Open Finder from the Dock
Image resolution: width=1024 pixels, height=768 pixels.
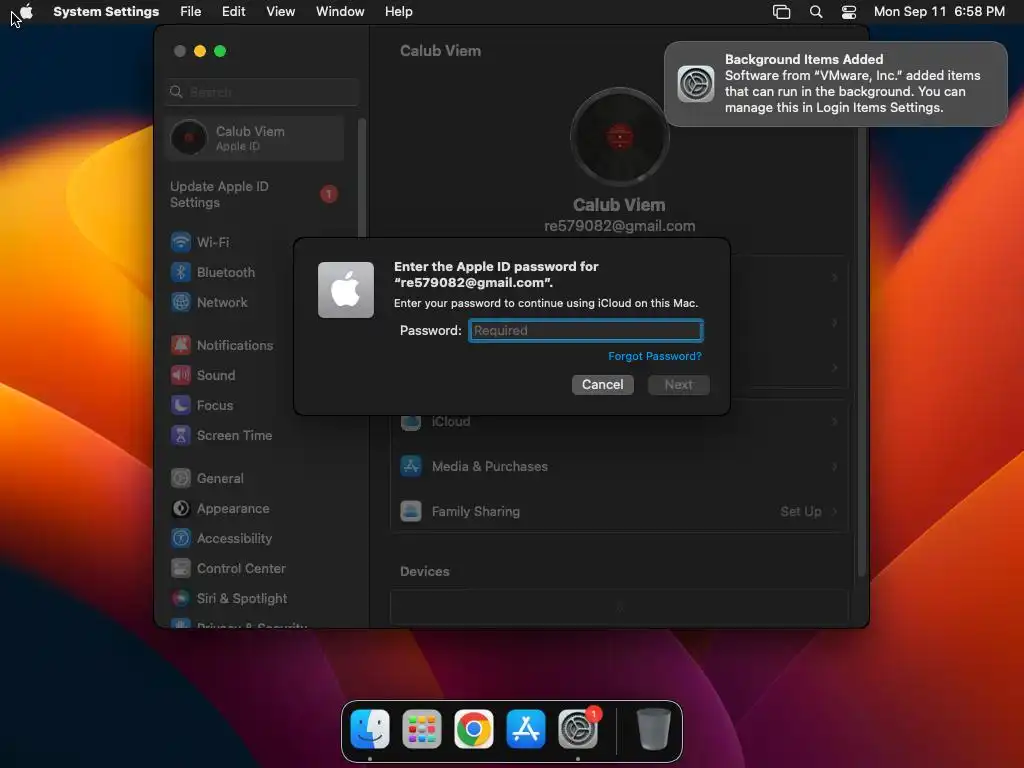point(370,729)
